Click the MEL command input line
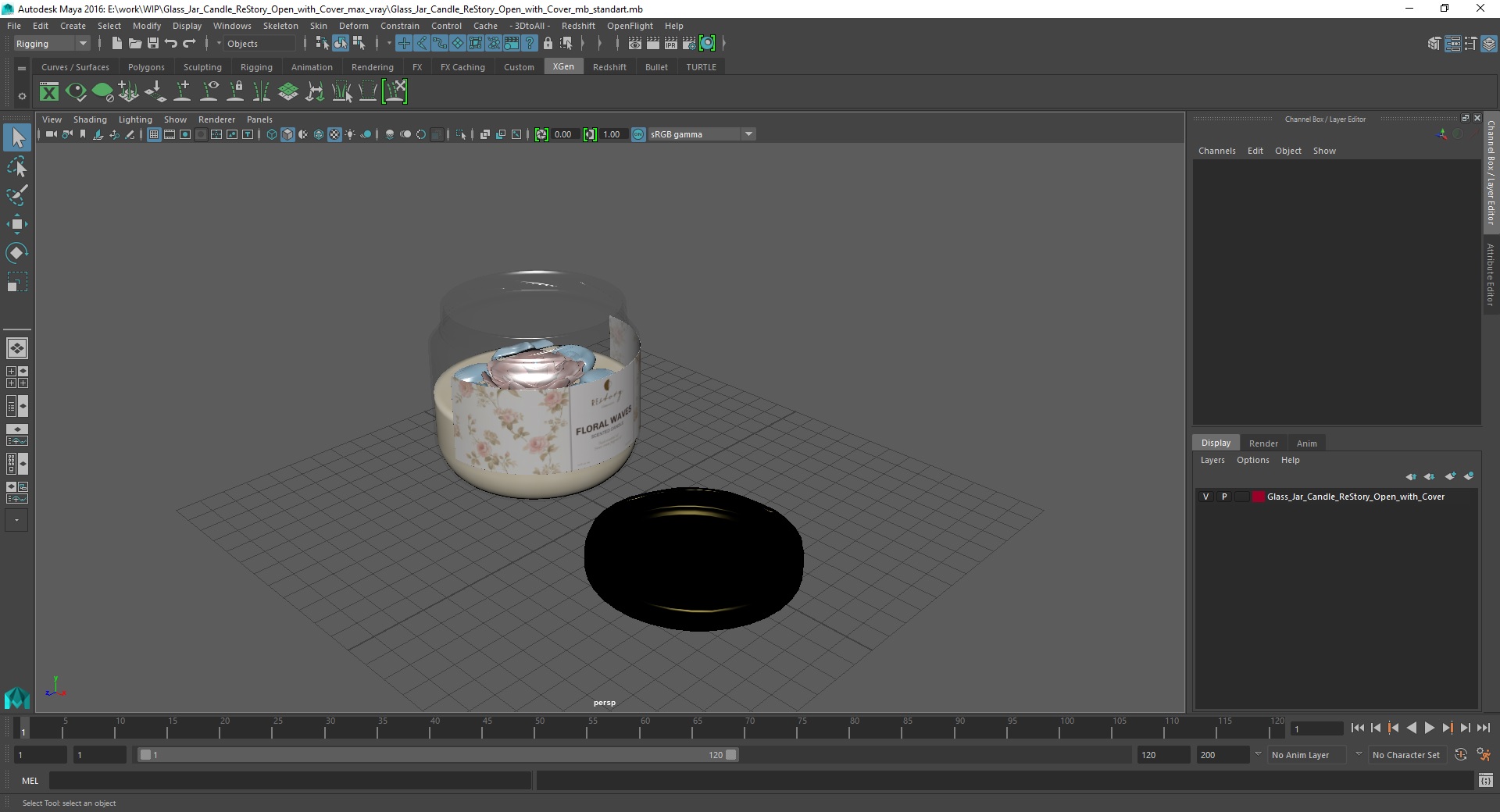Viewport: 1500px width, 812px height. 290,781
